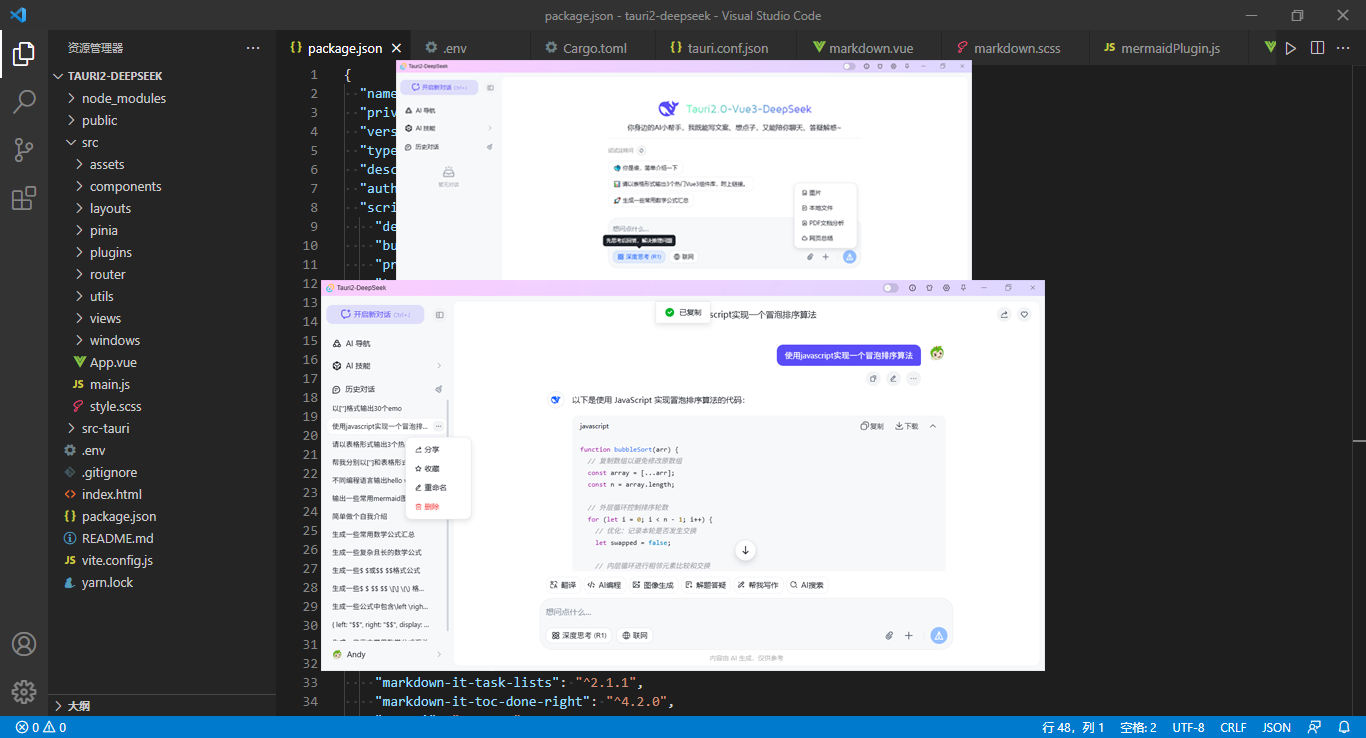Click the shirt skin icon in the bubble sort chat title bar
This screenshot has width=1366, height=738.
tap(929, 288)
